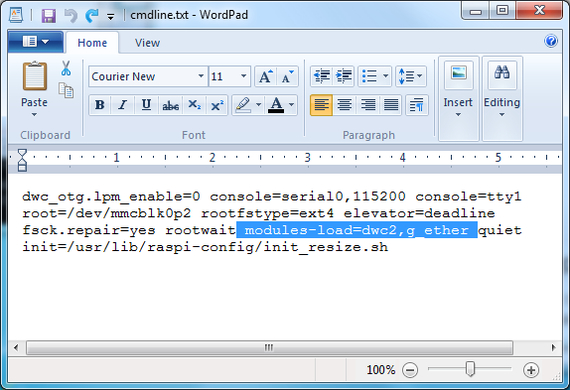570x390 pixels.
Task: Apply the strikethrough formatting icon
Action: (170, 105)
